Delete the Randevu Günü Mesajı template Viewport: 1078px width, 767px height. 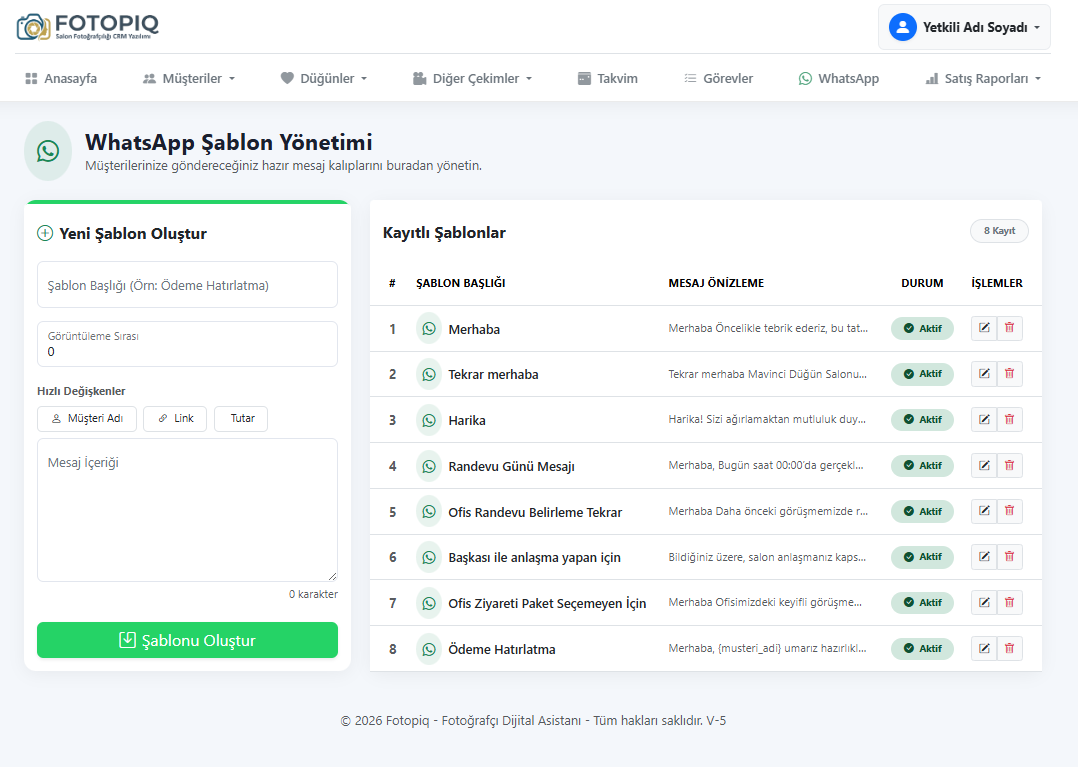tap(1009, 465)
